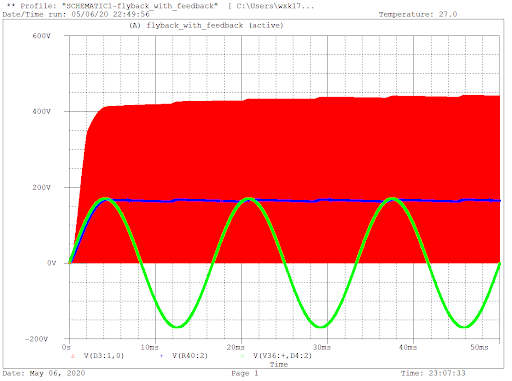This screenshot has height=381, width=512.
Task: Click the Time axis title below the legend
Action: tap(279, 365)
